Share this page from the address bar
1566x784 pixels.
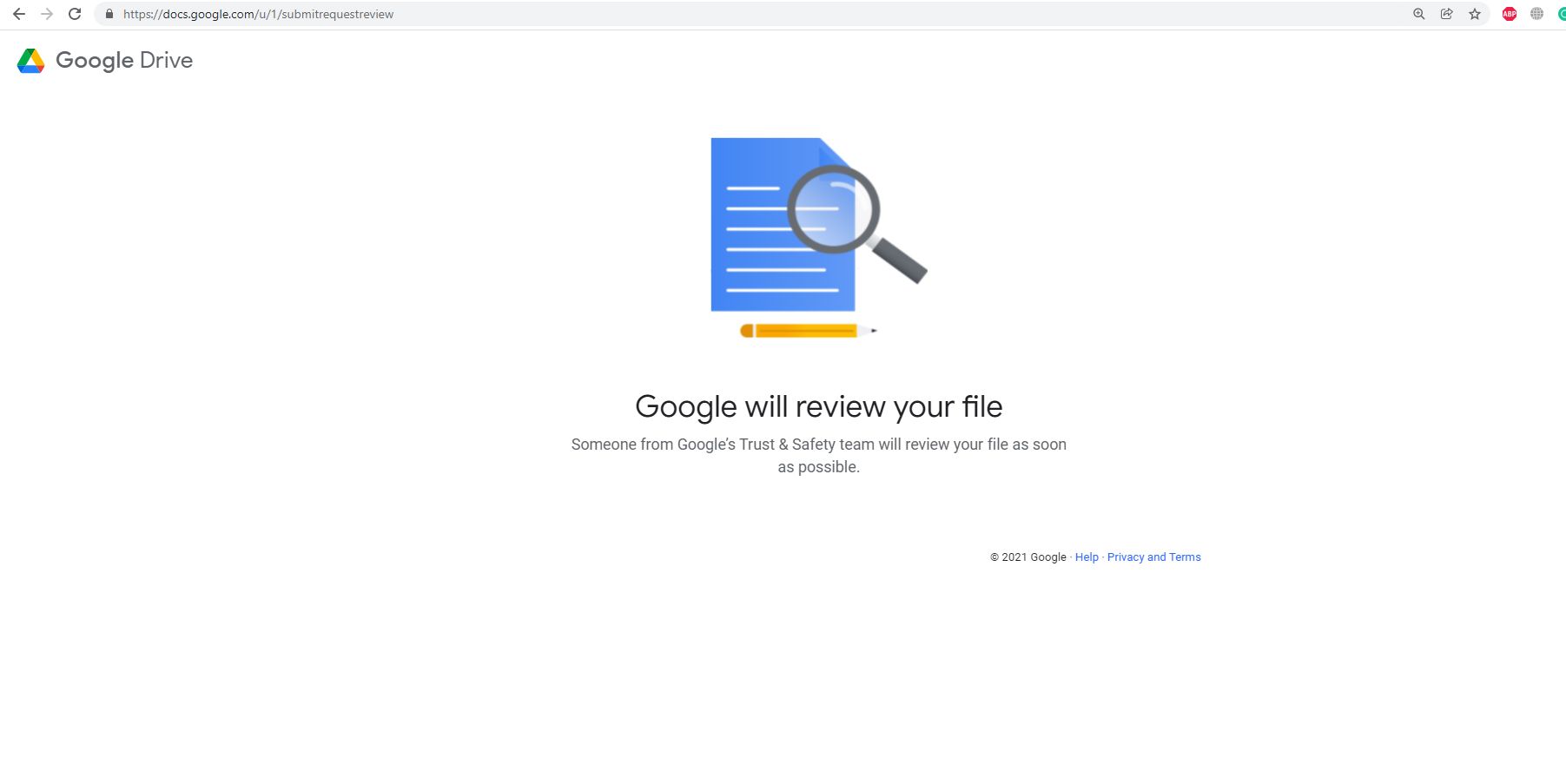click(x=1447, y=14)
